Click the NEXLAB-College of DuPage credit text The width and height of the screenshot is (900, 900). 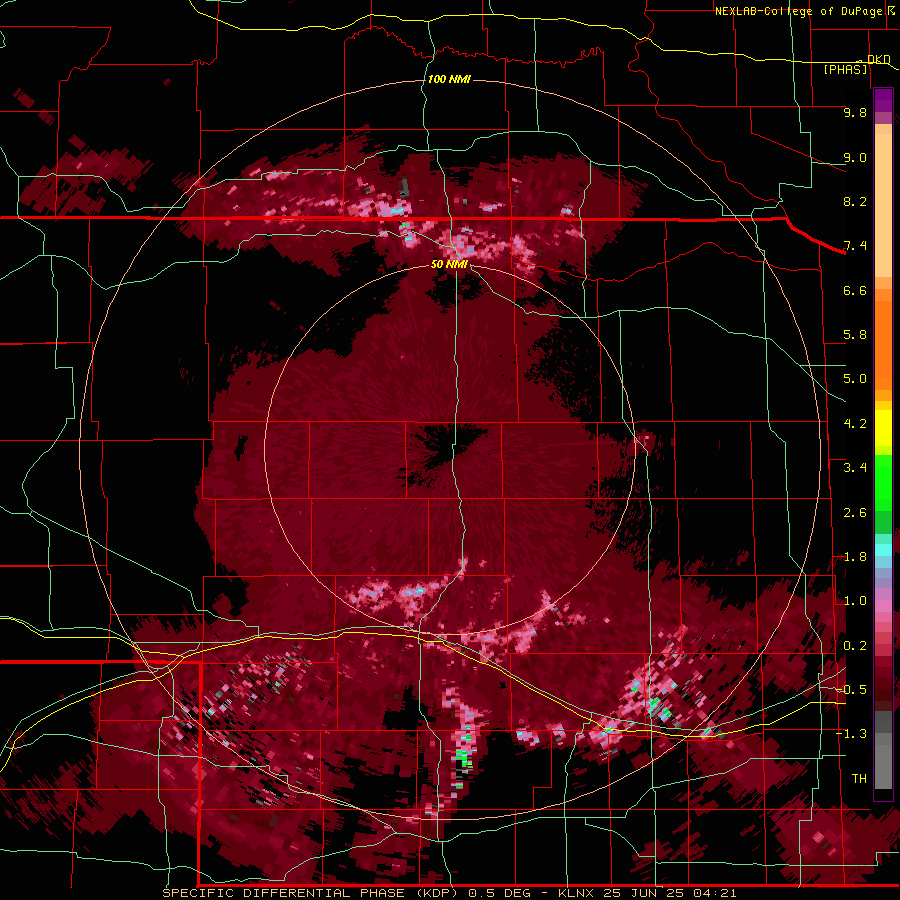[798, 11]
